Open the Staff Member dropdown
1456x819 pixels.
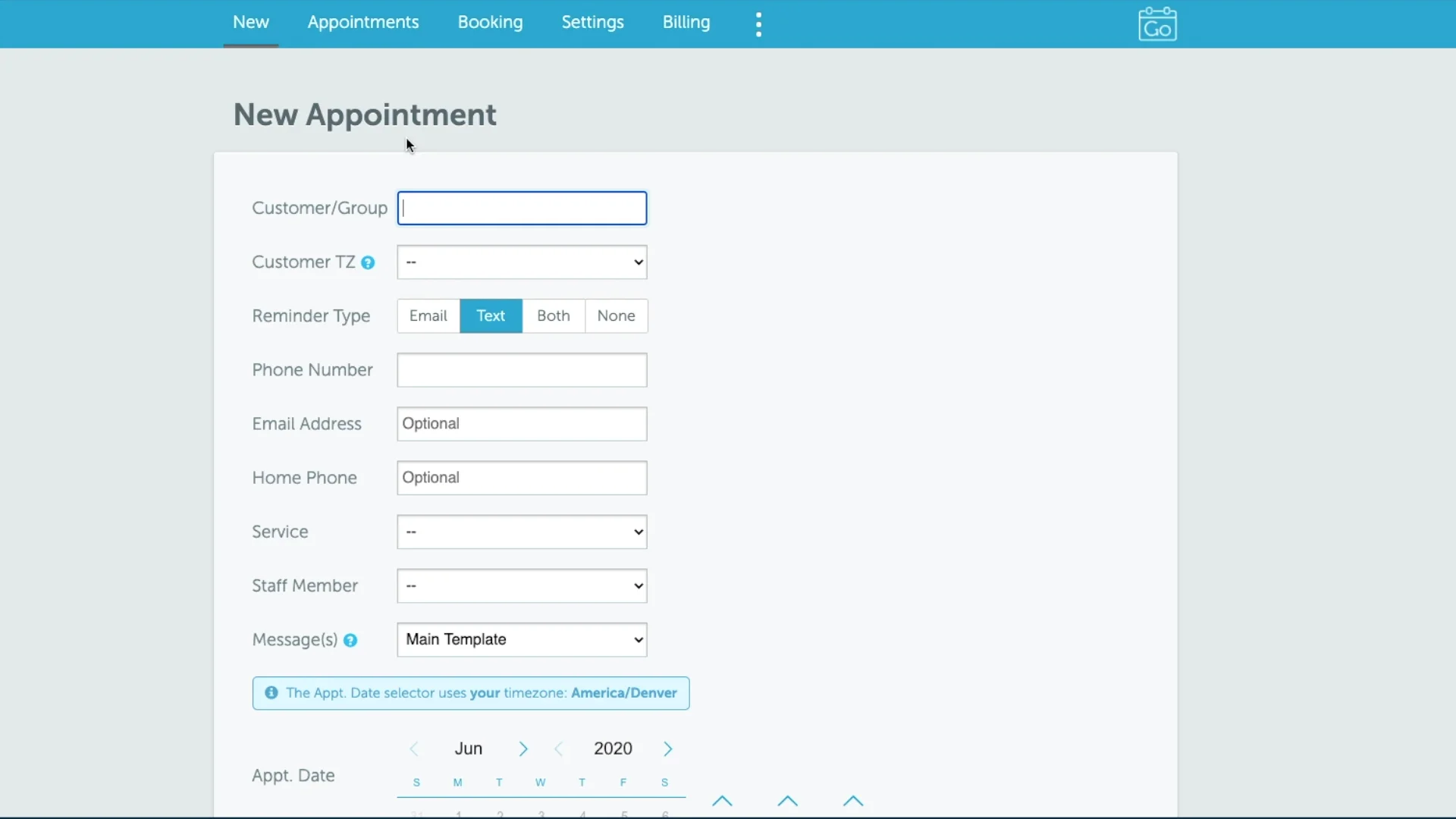pyautogui.click(x=522, y=586)
